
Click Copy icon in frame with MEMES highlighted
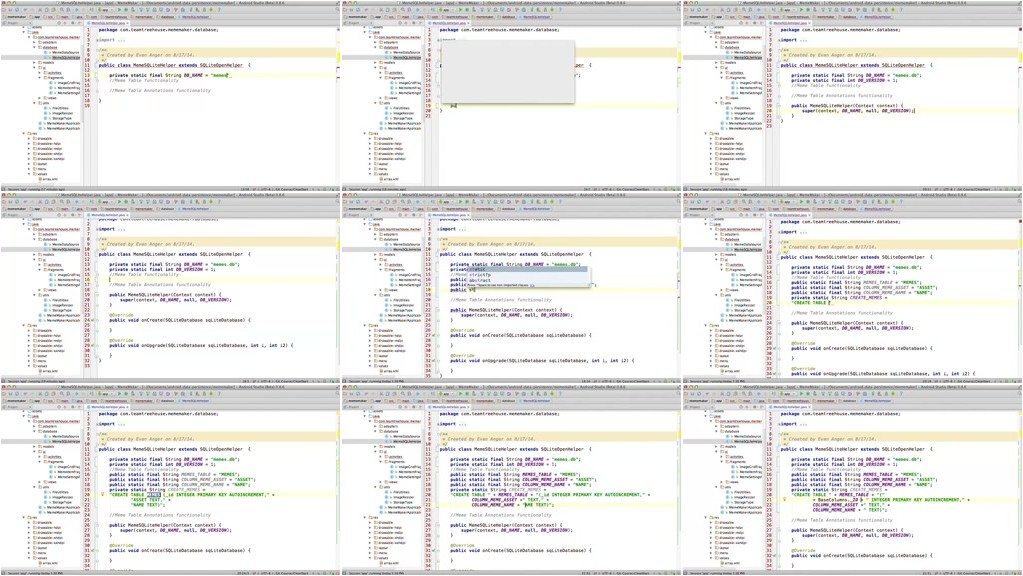pyautogui.click(x=47, y=394)
